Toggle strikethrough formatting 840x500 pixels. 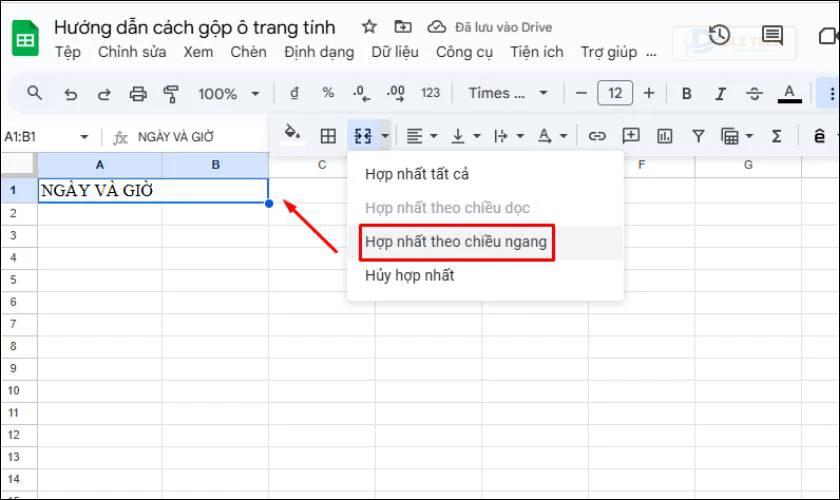click(x=754, y=94)
